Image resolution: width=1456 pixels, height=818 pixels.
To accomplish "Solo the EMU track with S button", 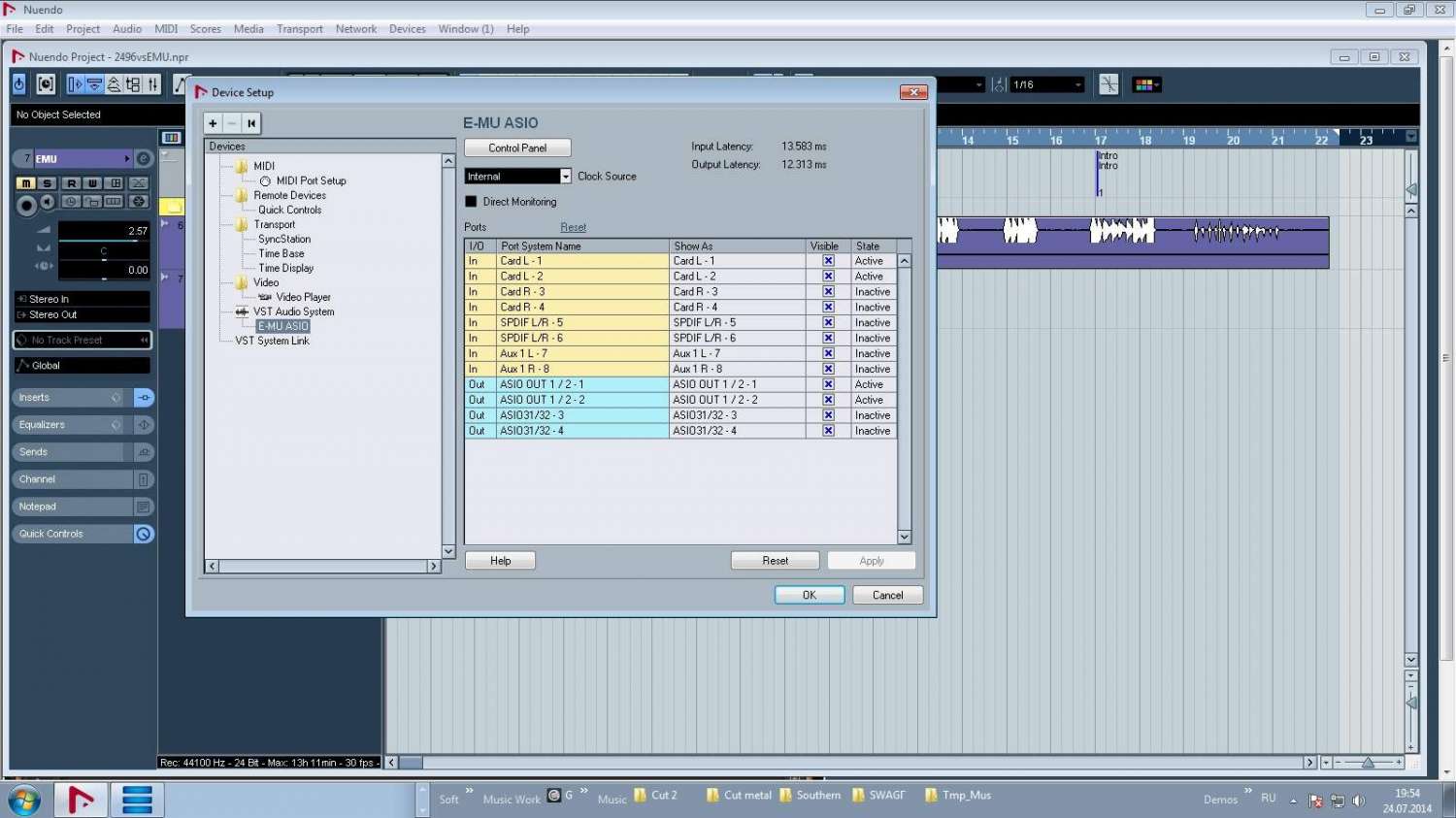I will (x=47, y=183).
